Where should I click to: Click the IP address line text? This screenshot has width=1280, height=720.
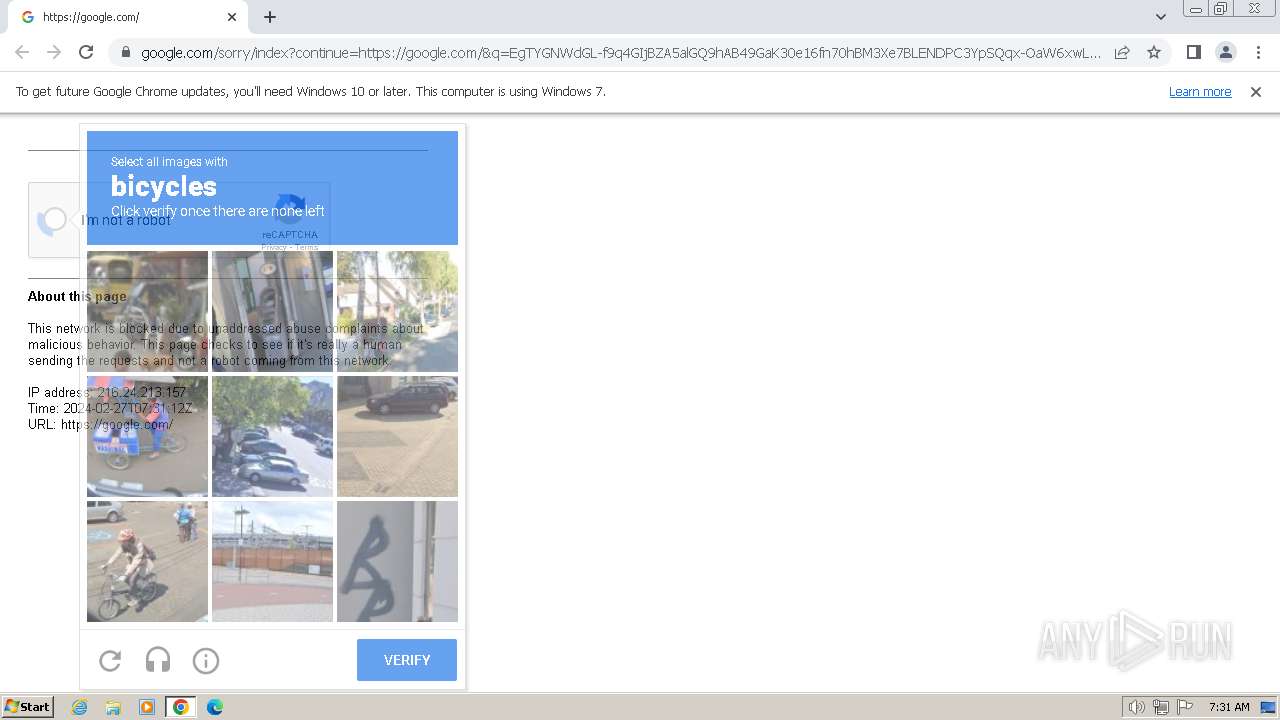click(107, 392)
